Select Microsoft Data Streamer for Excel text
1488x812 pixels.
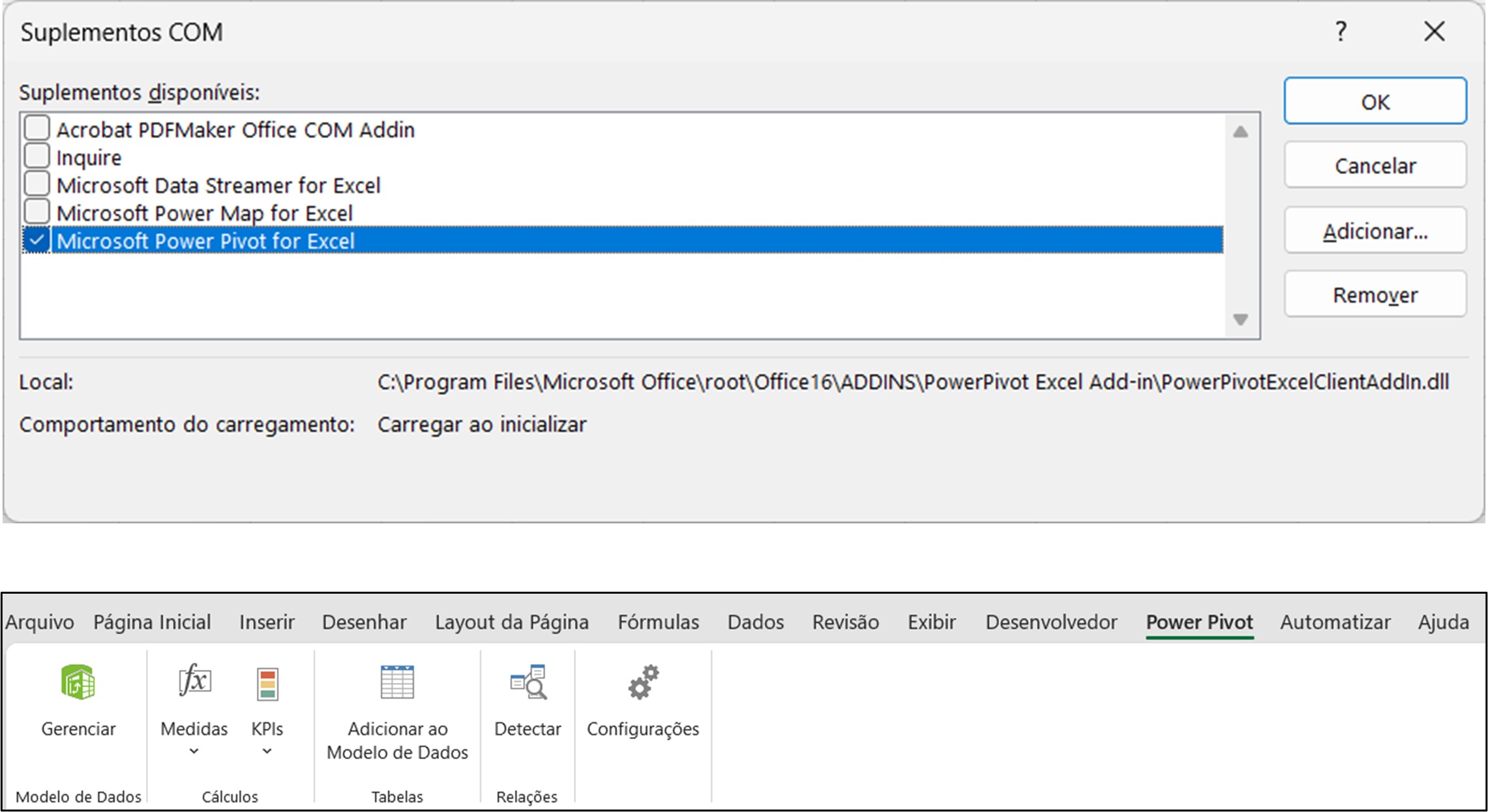click(218, 185)
